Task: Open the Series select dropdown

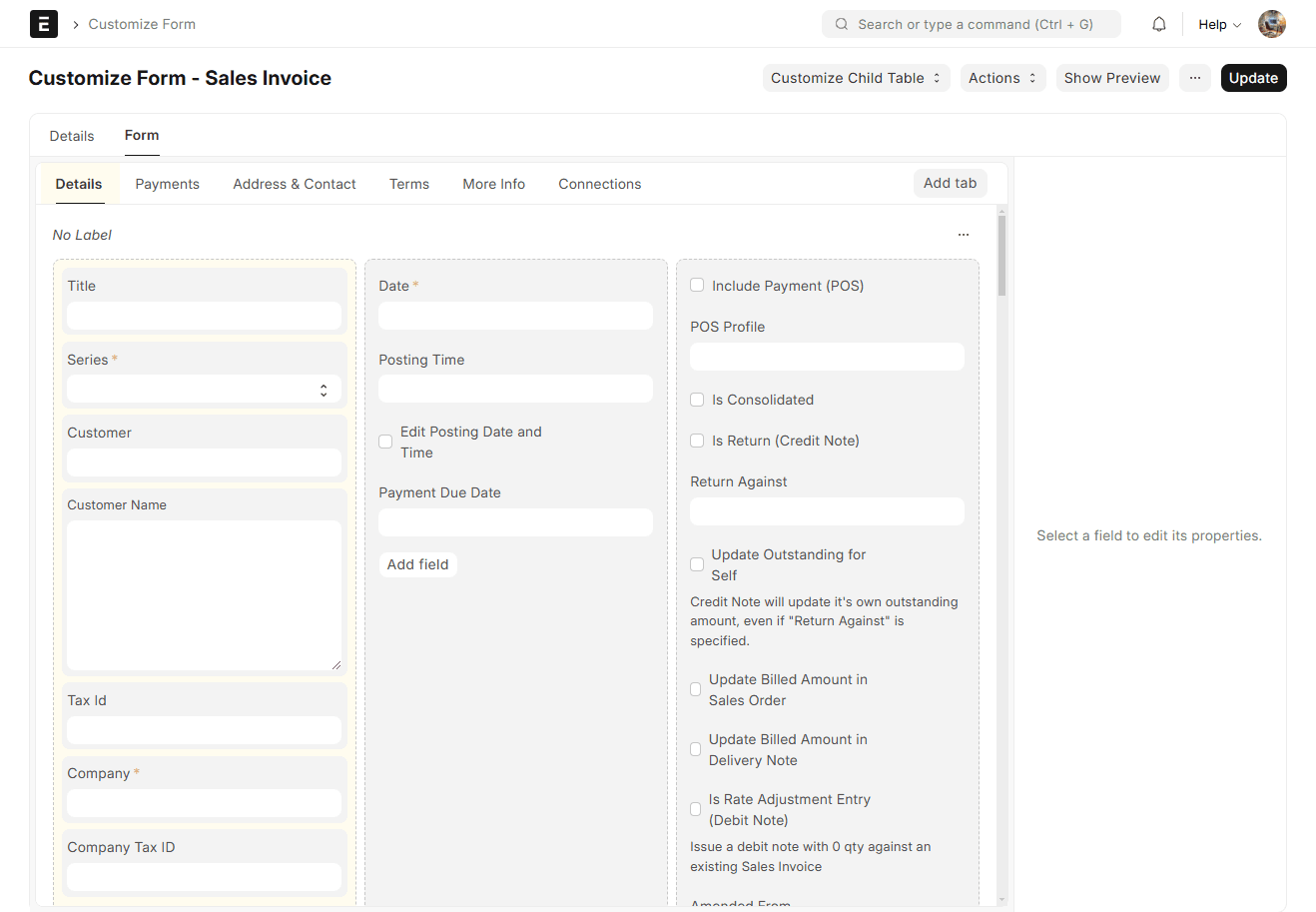Action: click(204, 390)
